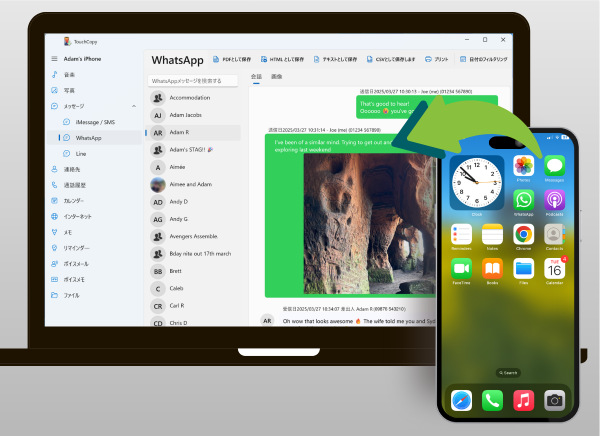Tap the Search pill on iPhone home screen
This screenshot has width=600, height=436.
[508, 372]
